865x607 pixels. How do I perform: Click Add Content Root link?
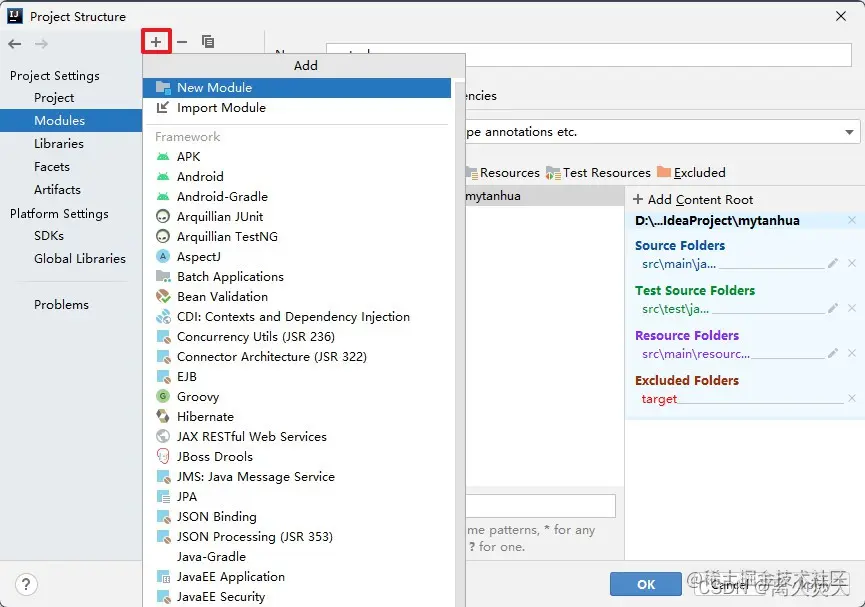click(x=693, y=200)
